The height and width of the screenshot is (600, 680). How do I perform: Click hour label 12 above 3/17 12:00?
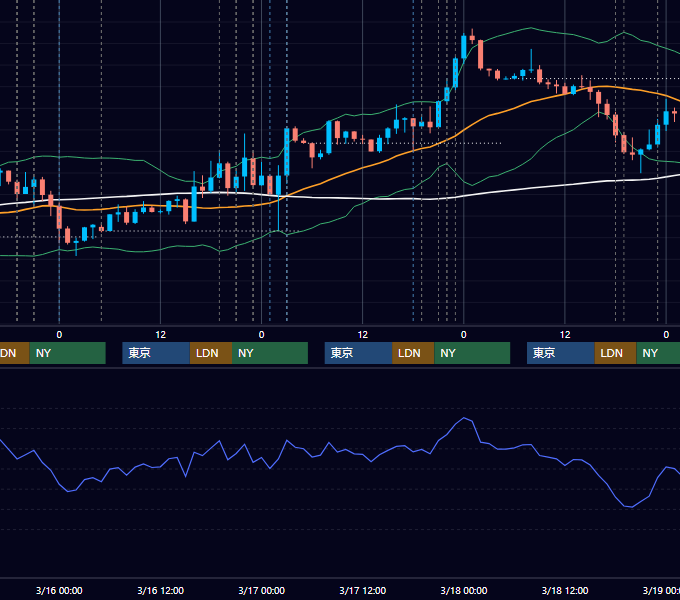(x=363, y=335)
